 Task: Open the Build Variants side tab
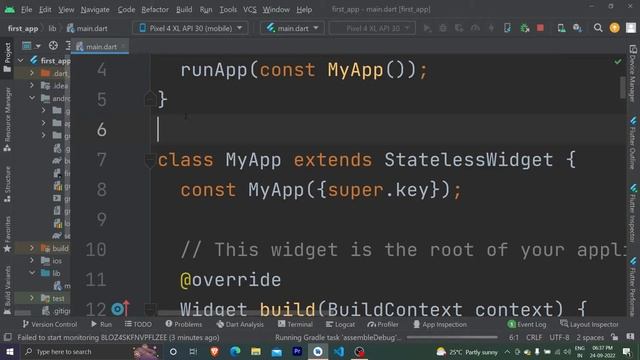point(7,290)
